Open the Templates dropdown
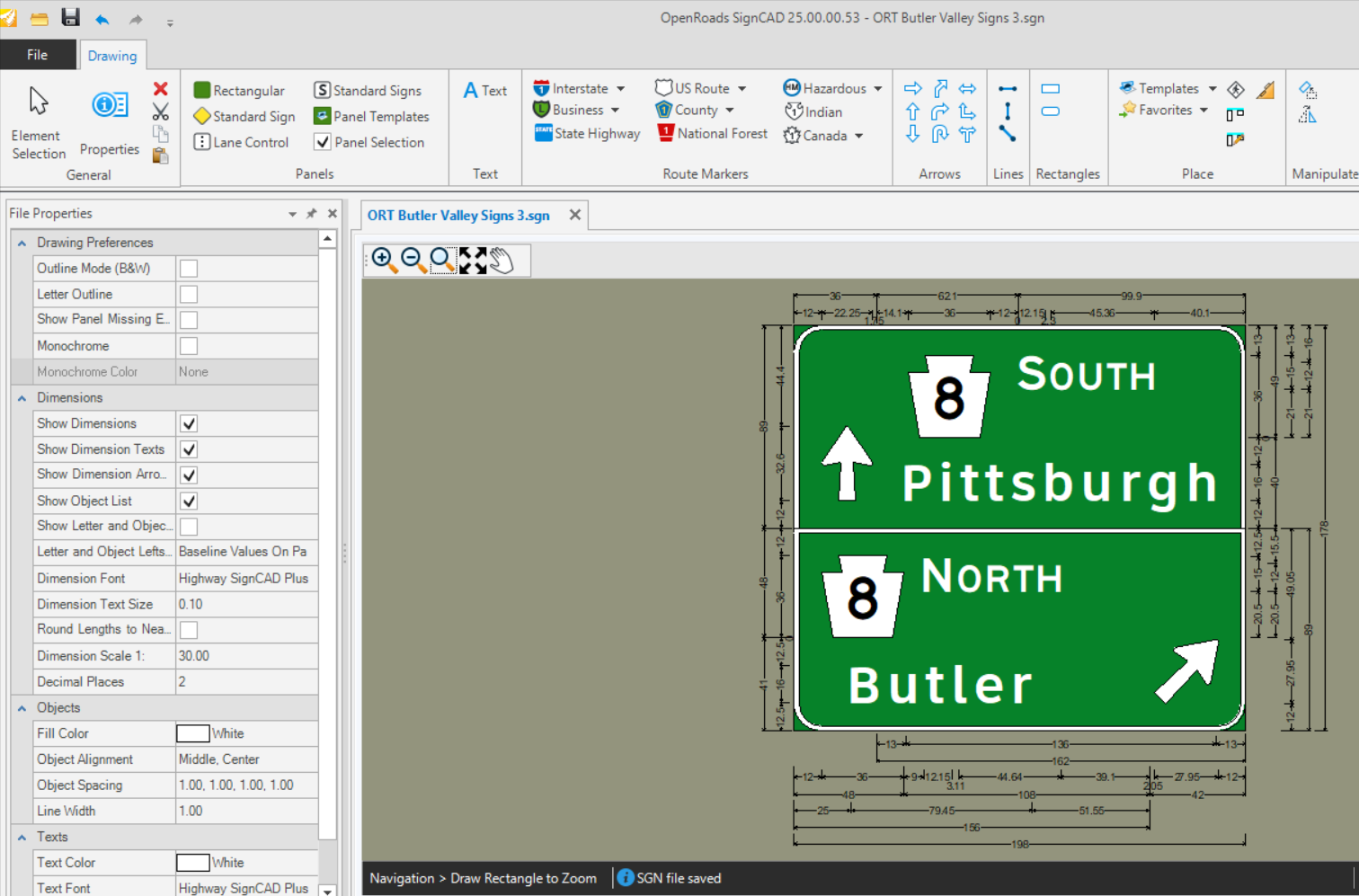Screen dimensions: 1359x896 [1212, 89]
